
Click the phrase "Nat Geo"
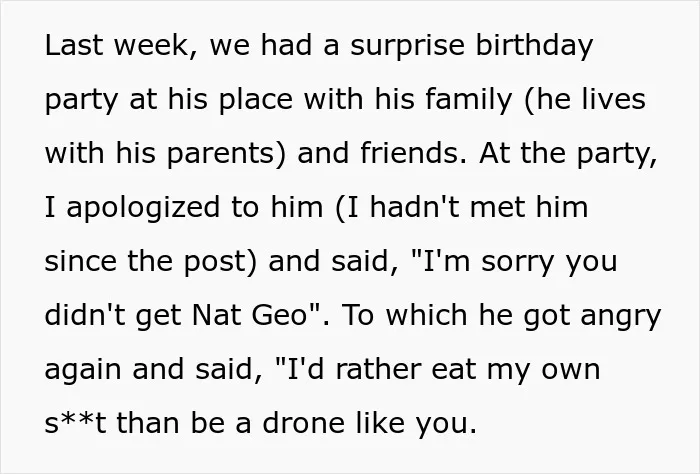coord(248,315)
